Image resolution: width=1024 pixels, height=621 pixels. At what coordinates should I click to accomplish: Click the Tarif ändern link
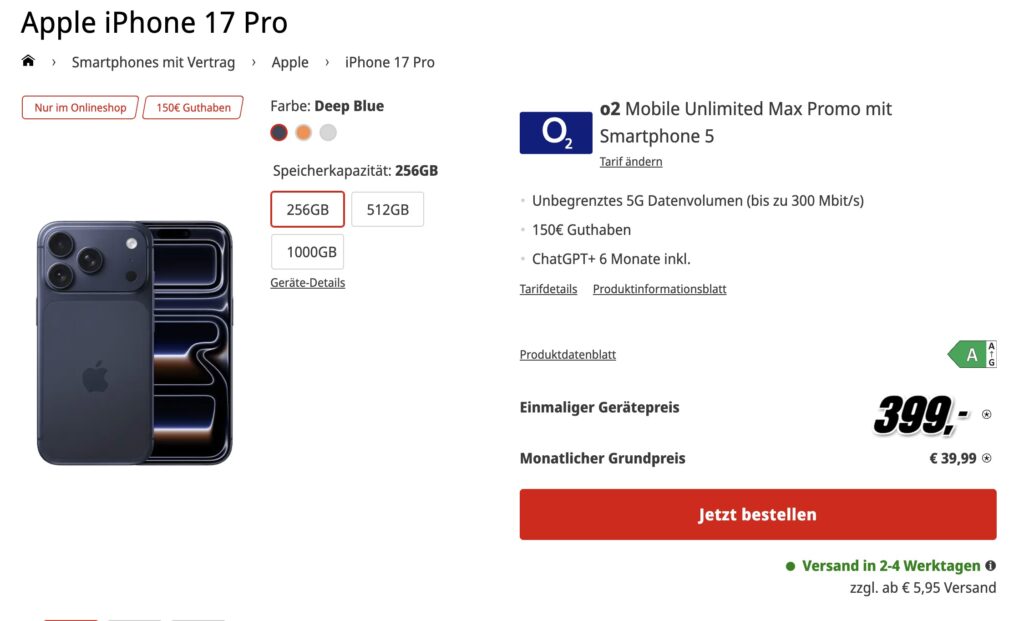click(630, 162)
